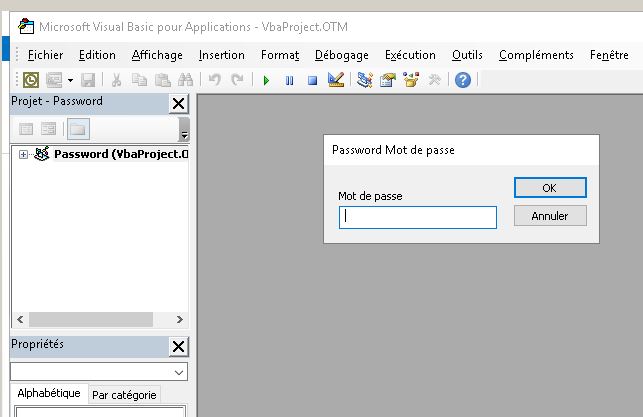Image resolution: width=643 pixels, height=417 pixels.
Task: Click the Save toolbar icon
Action: tap(88, 80)
